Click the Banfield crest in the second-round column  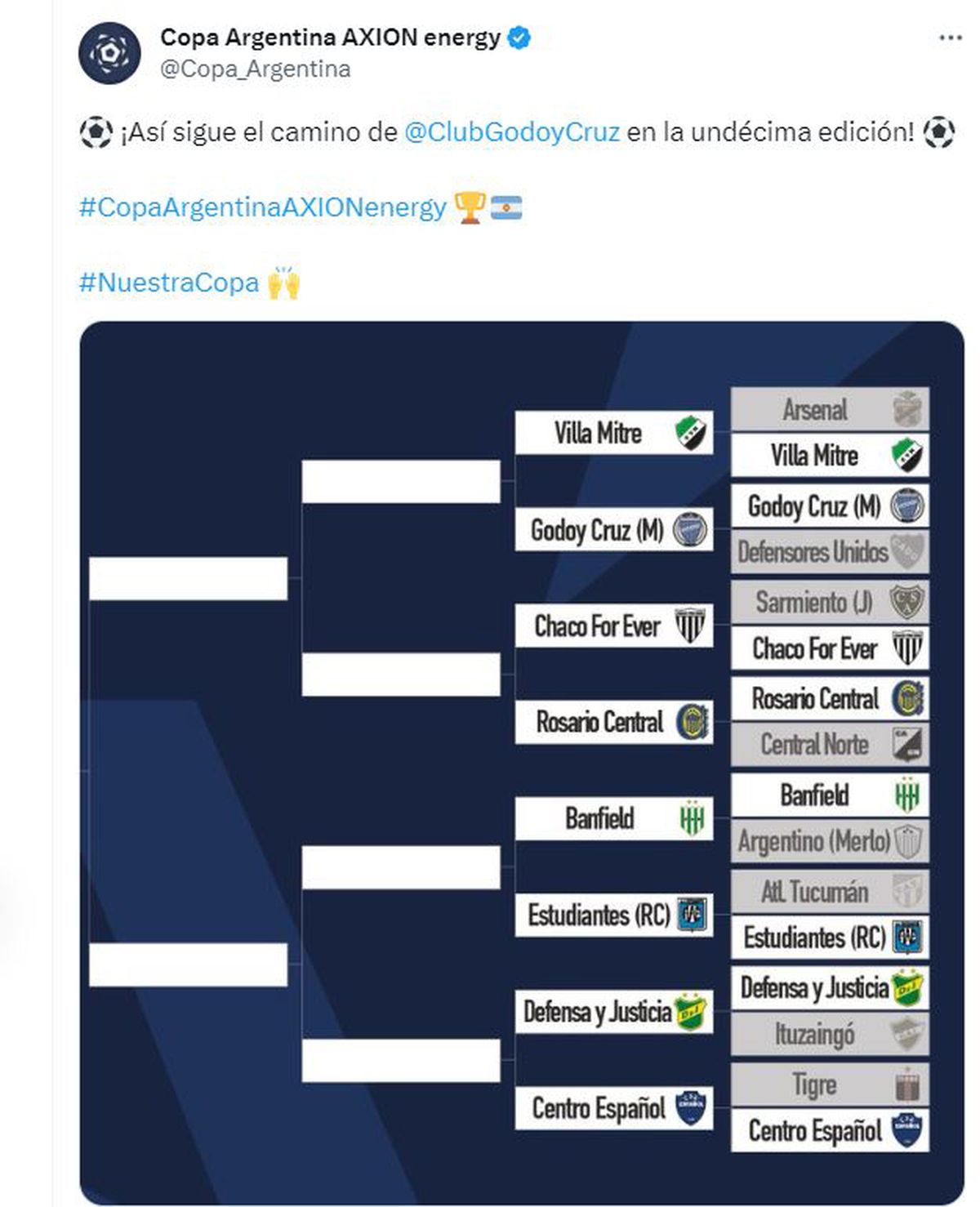(692, 818)
